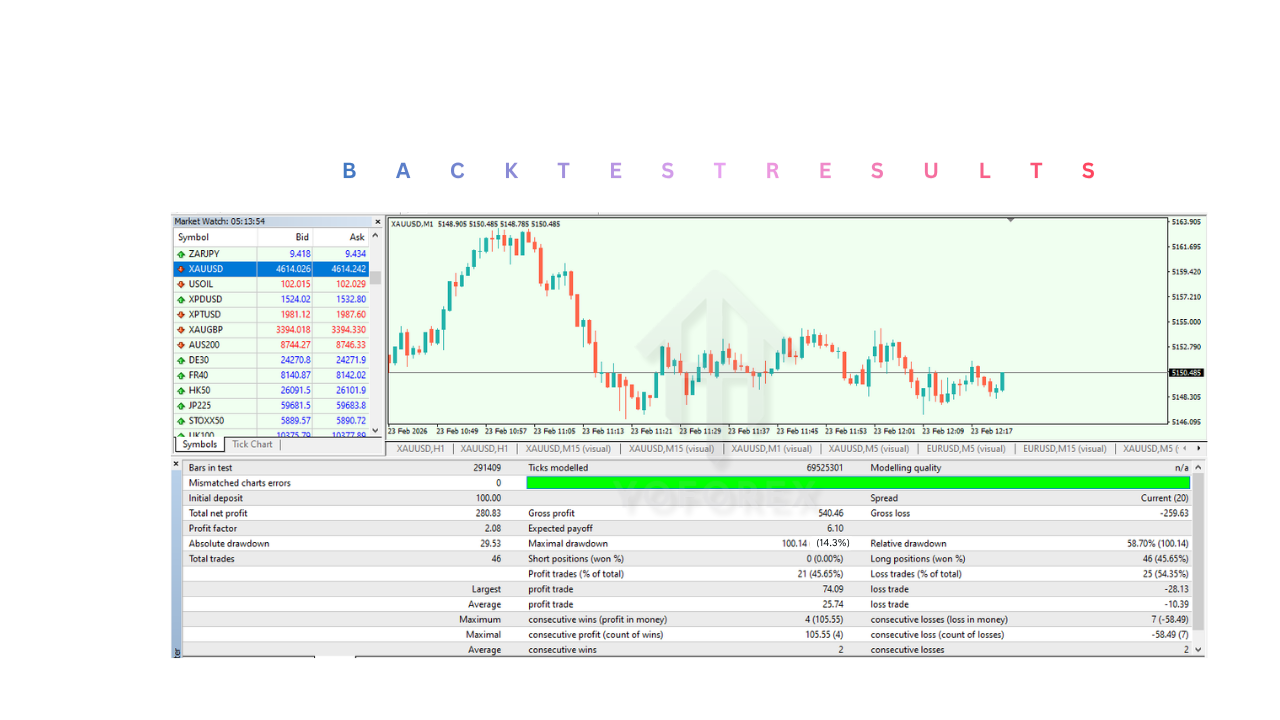Image resolution: width=1280 pixels, height=720 pixels.
Task: Click the chart shift triangle marker atop chart
Action: pos(1011,219)
